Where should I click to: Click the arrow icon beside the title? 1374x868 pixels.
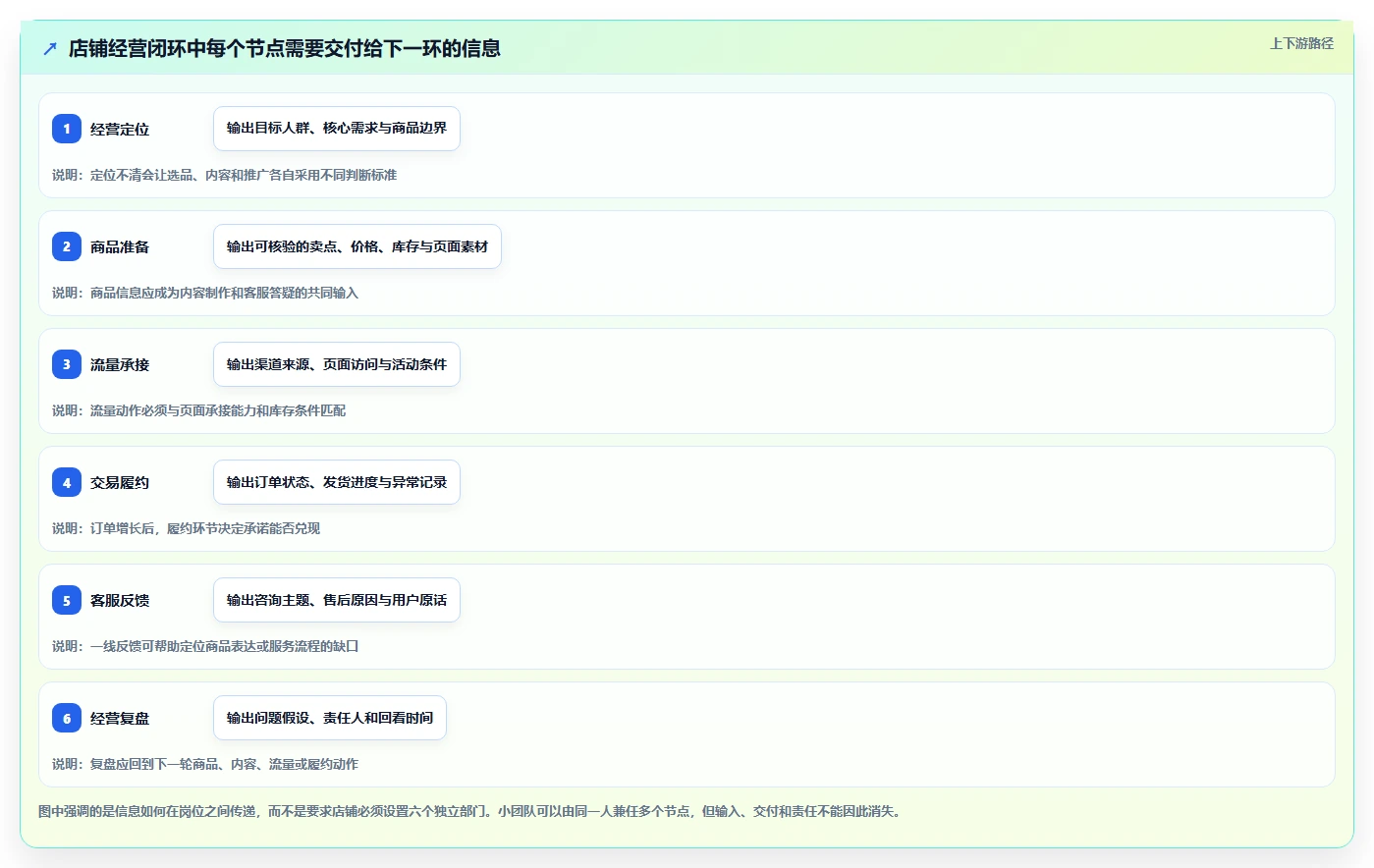click(x=50, y=48)
